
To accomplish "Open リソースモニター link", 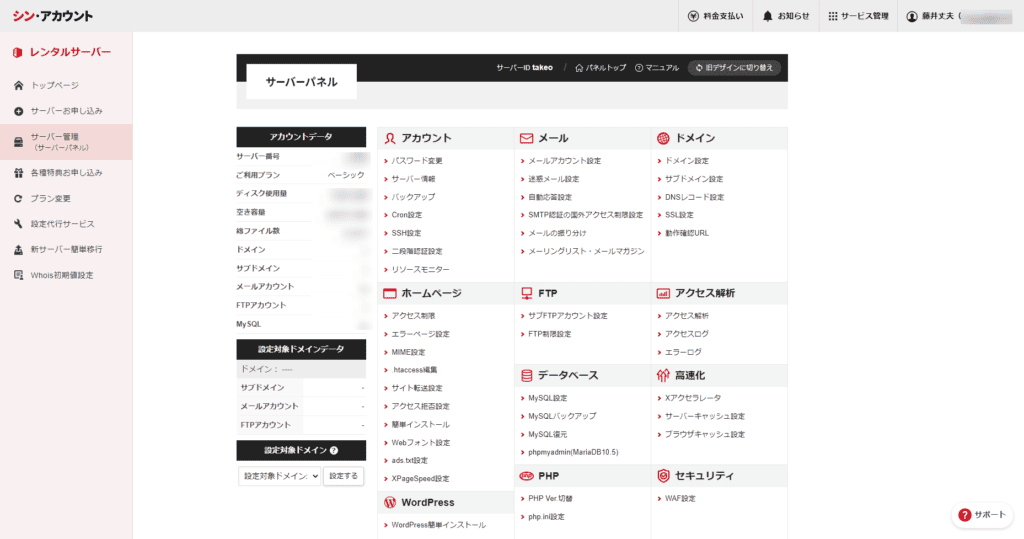I will (x=421, y=270).
